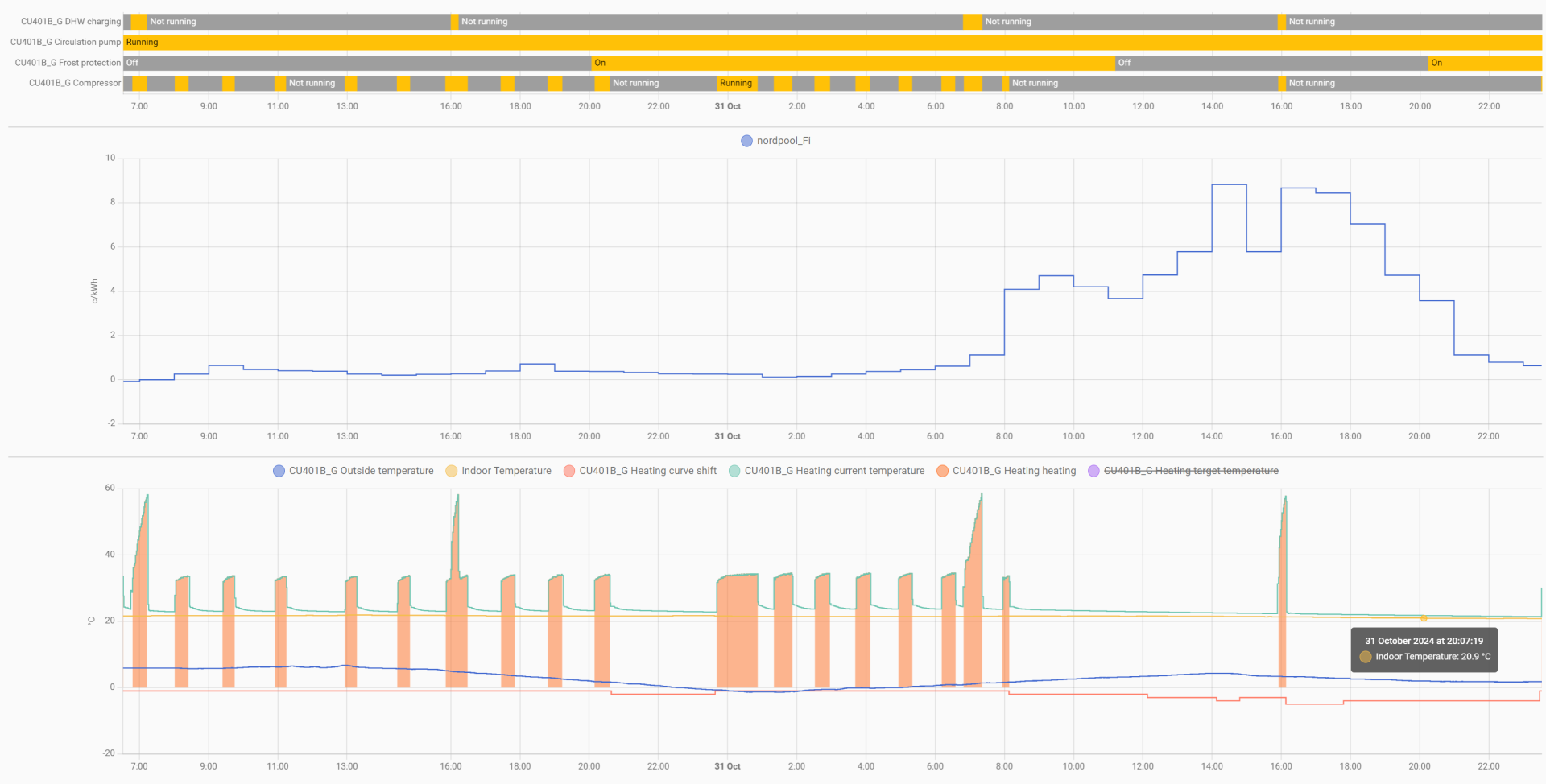1546x784 pixels.
Task: Click the Compressor Running segment label
Action: (736, 83)
